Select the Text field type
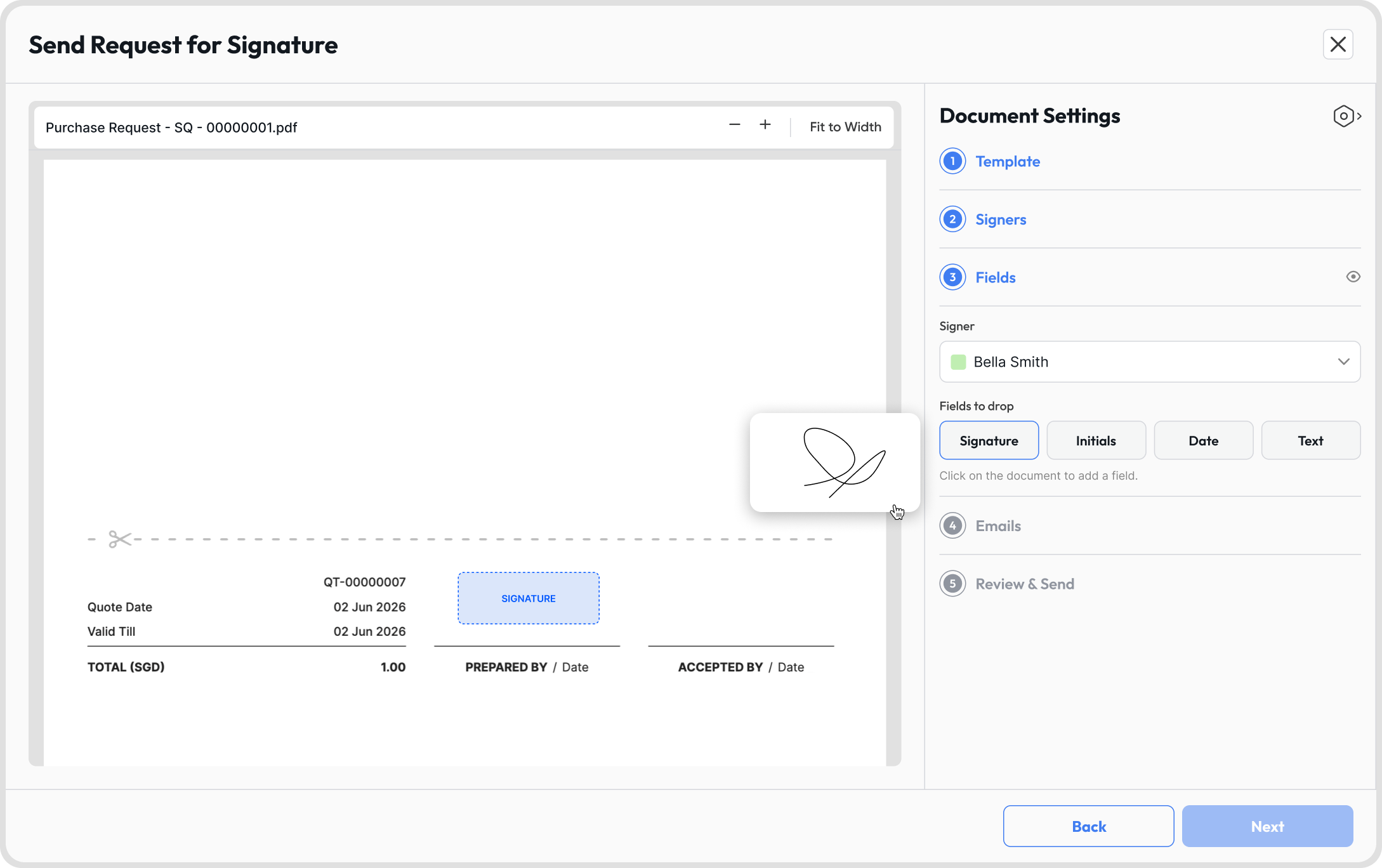1382x868 pixels. coord(1310,440)
